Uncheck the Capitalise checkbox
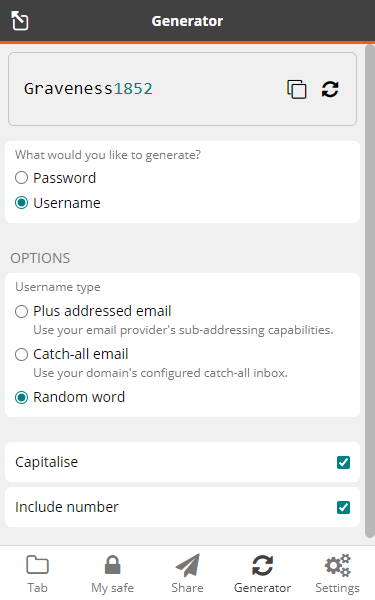 coord(343,462)
